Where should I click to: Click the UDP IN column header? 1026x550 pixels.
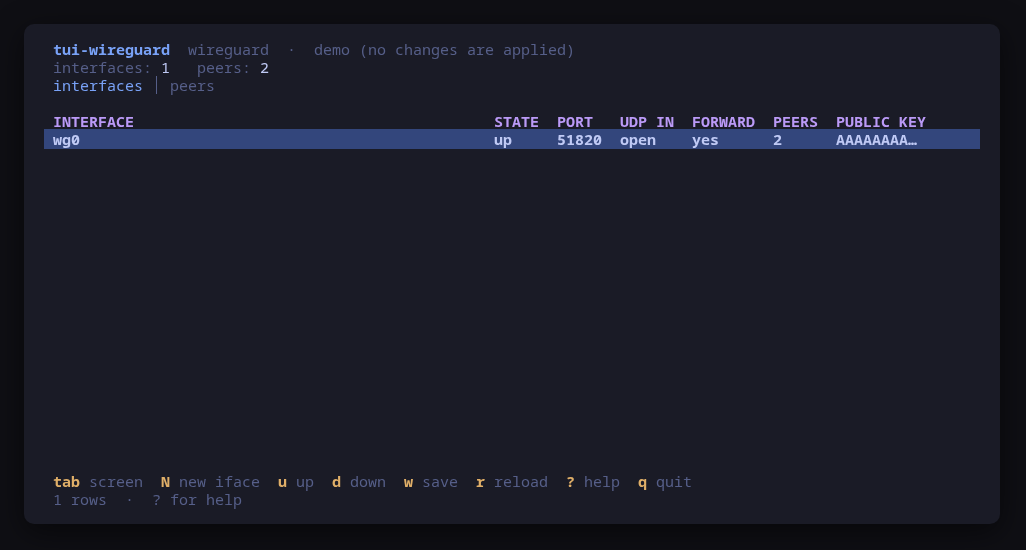point(646,122)
